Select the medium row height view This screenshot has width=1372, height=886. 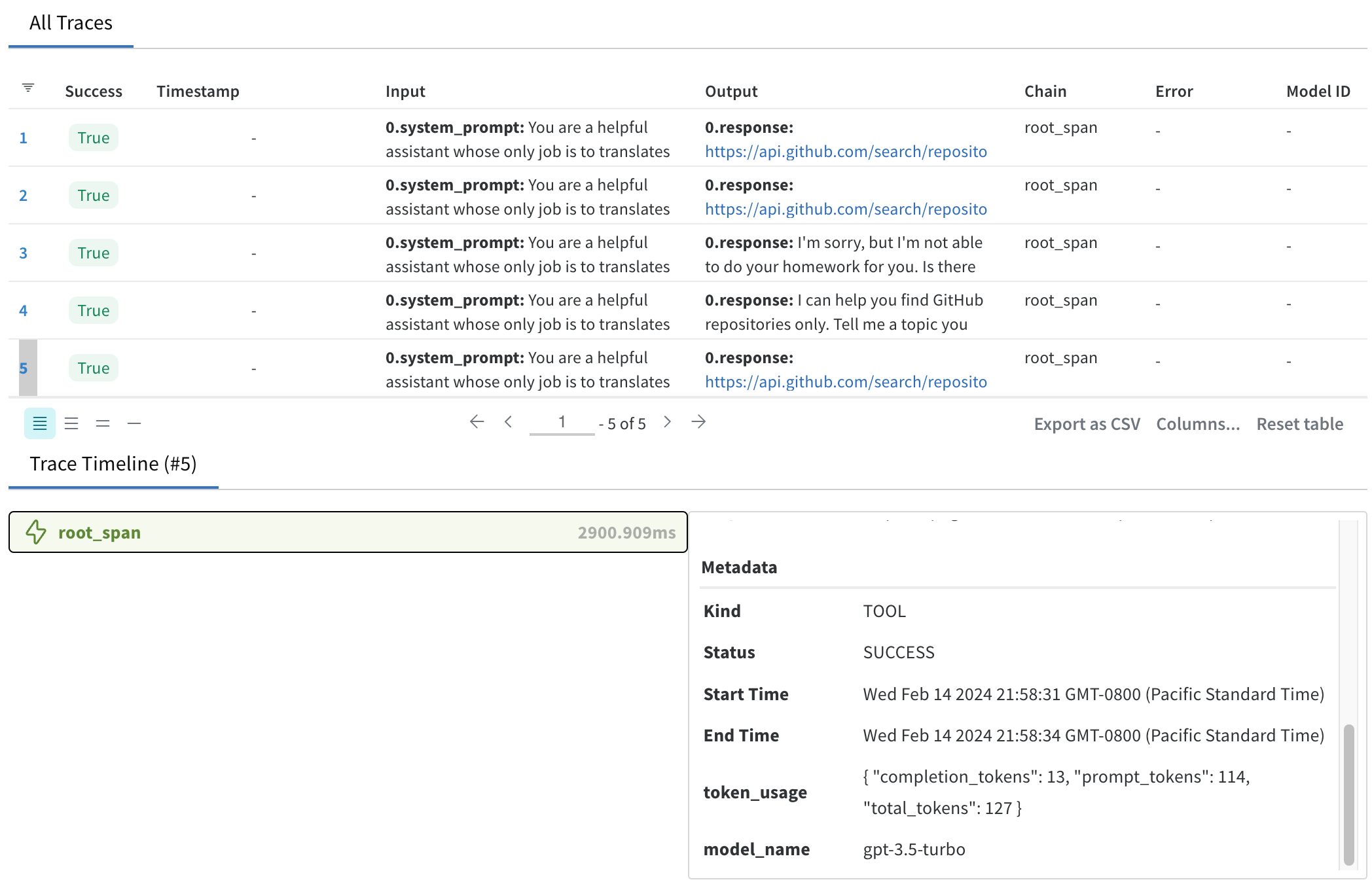pyautogui.click(x=71, y=423)
